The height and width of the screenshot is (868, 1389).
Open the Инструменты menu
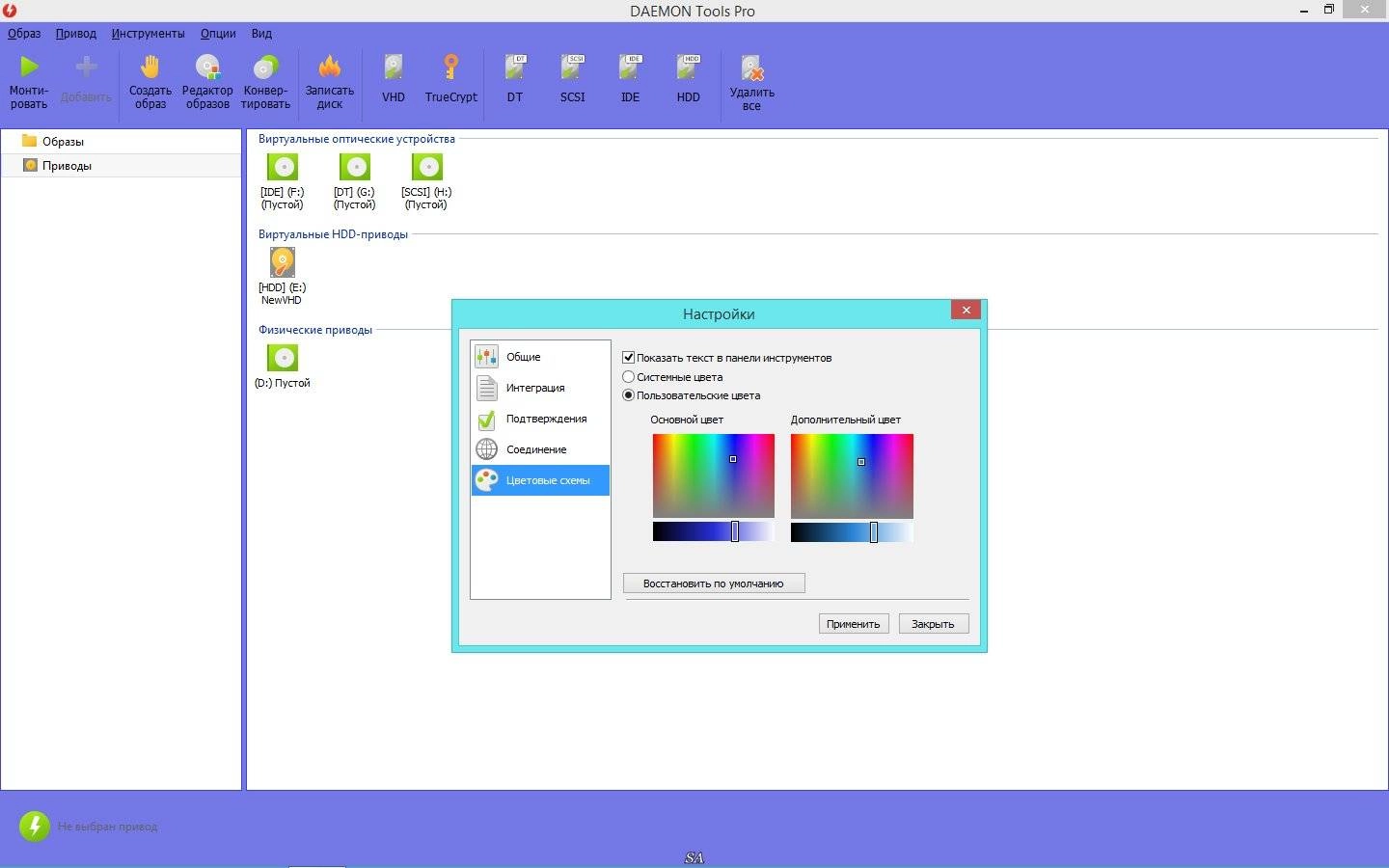pyautogui.click(x=148, y=33)
